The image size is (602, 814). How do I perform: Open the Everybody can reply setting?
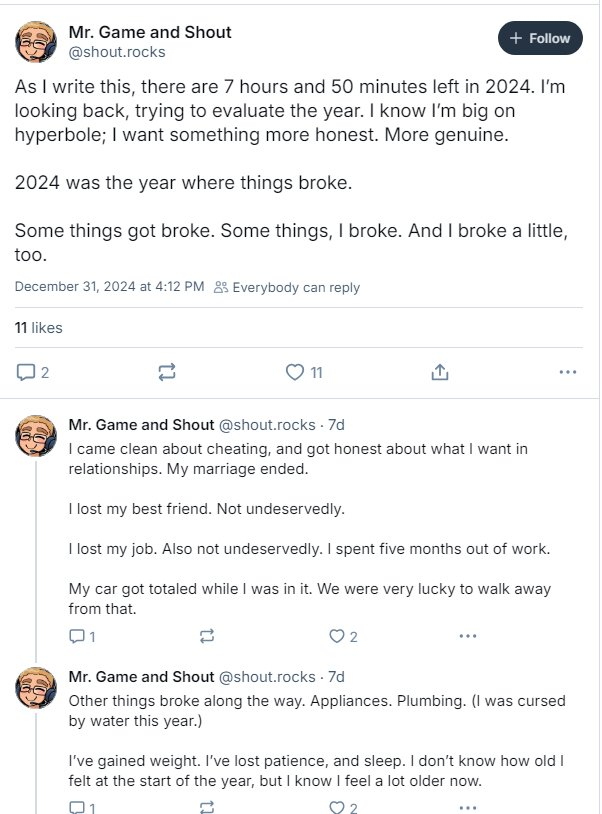pos(287,287)
